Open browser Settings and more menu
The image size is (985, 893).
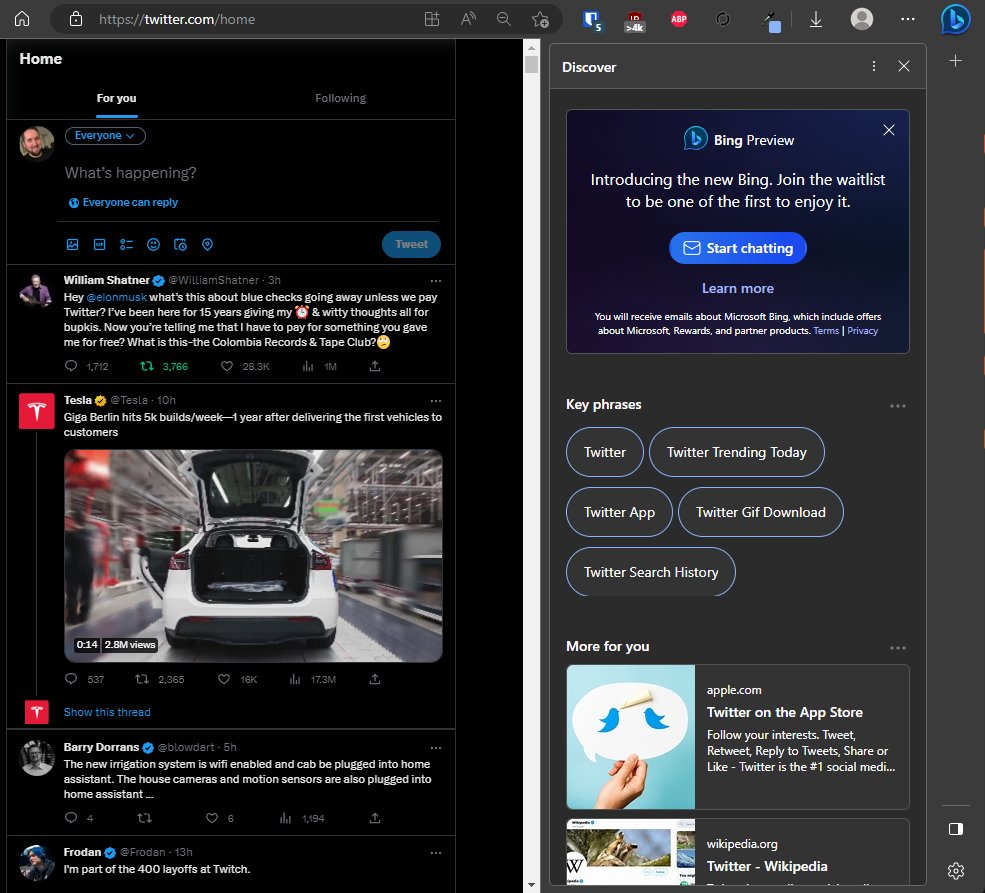pos(908,19)
